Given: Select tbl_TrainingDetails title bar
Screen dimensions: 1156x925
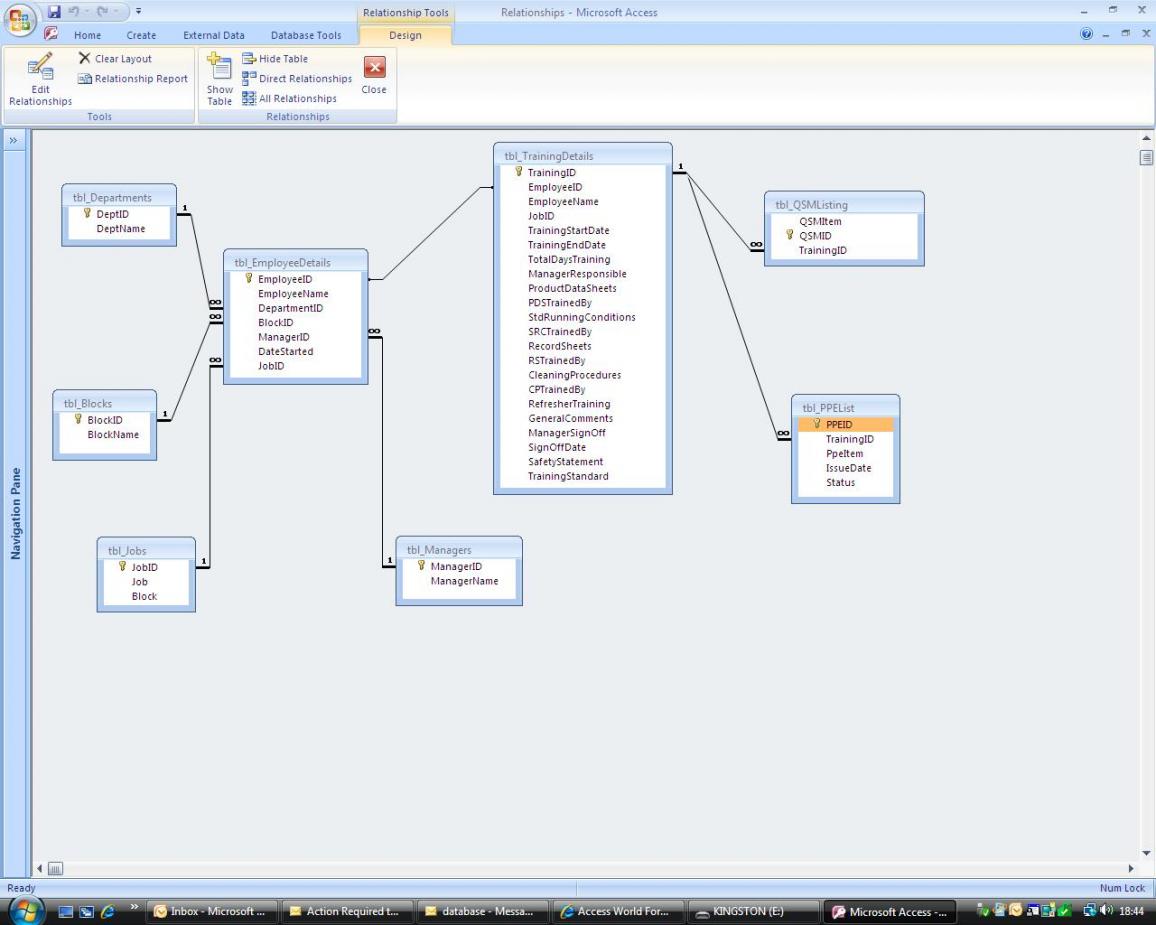Looking at the screenshot, I should tap(582, 156).
